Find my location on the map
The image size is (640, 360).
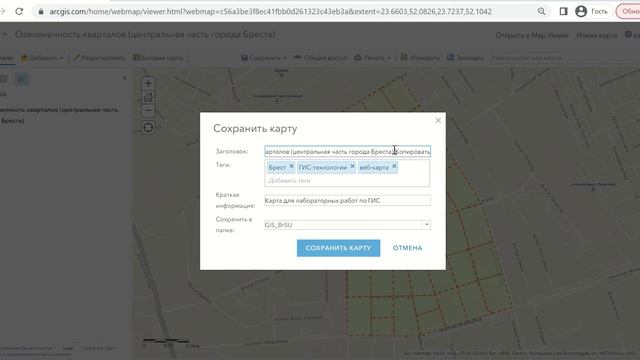click(x=148, y=127)
